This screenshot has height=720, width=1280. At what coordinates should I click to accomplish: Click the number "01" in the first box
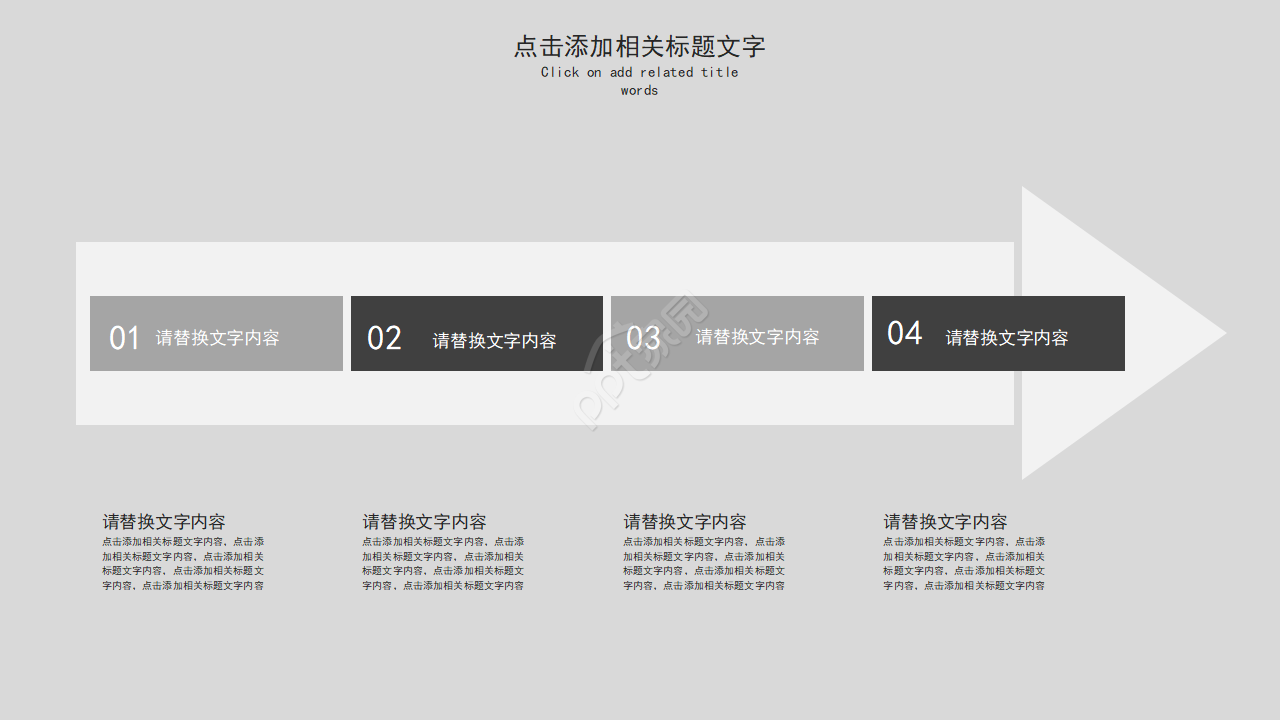(x=124, y=338)
